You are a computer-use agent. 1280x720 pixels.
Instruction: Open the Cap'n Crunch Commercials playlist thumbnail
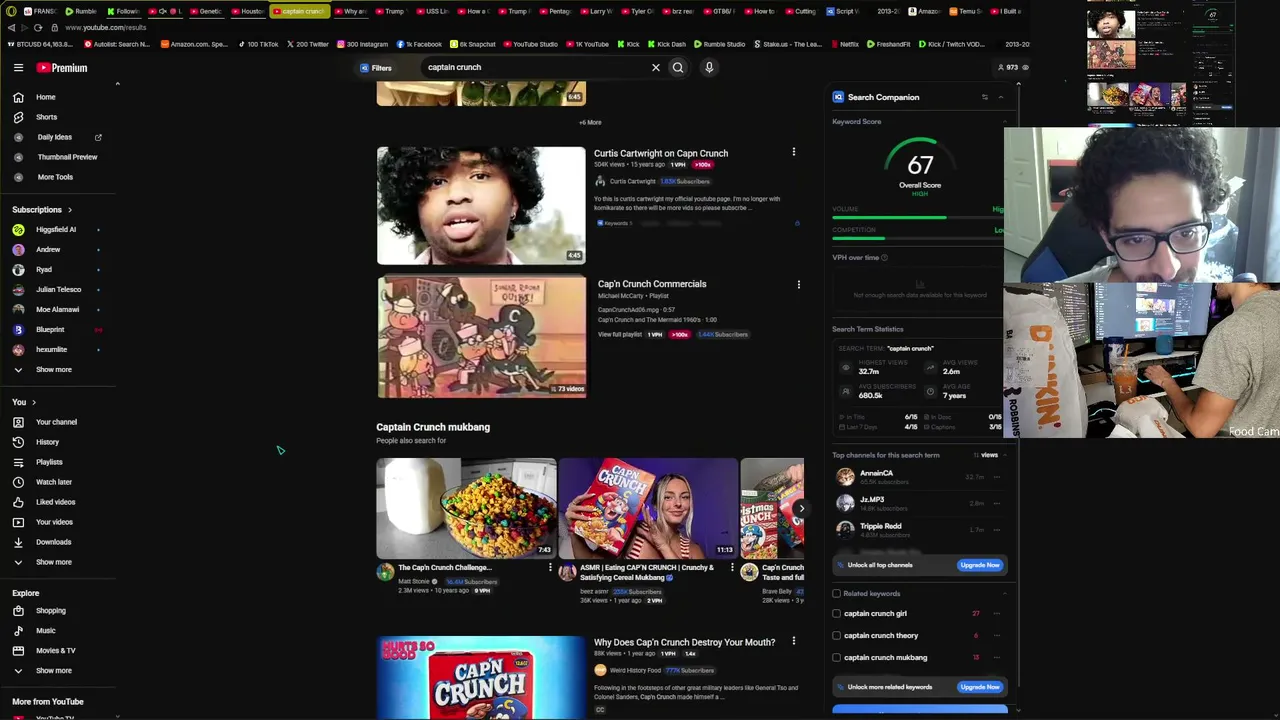pos(481,337)
